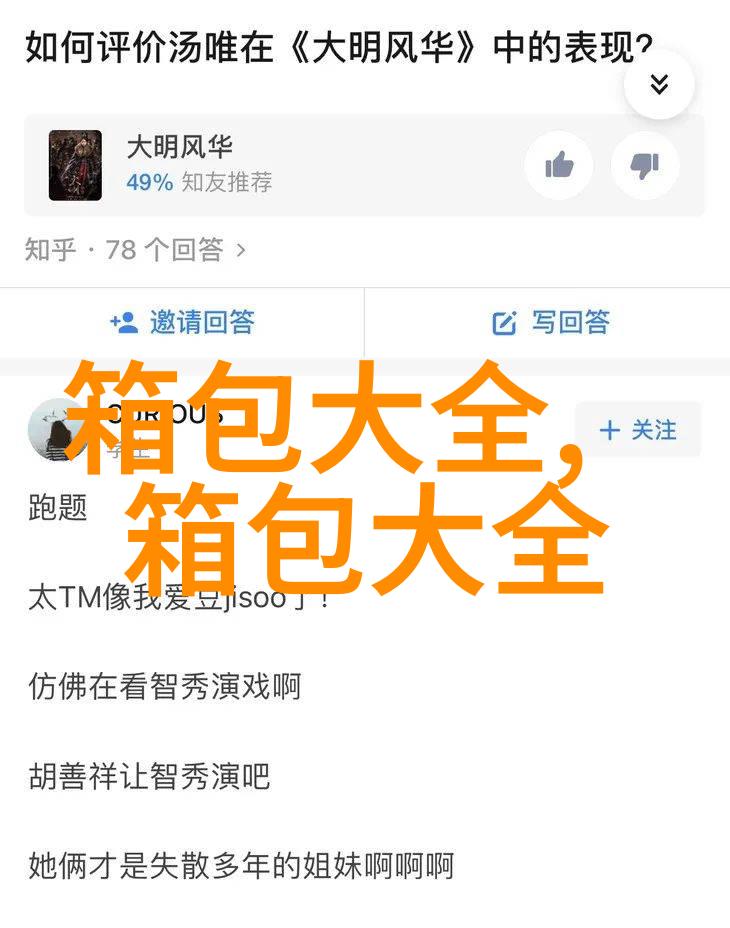
Task: Select the answer line 胡善祥让智秀演吧
Action: click(149, 776)
